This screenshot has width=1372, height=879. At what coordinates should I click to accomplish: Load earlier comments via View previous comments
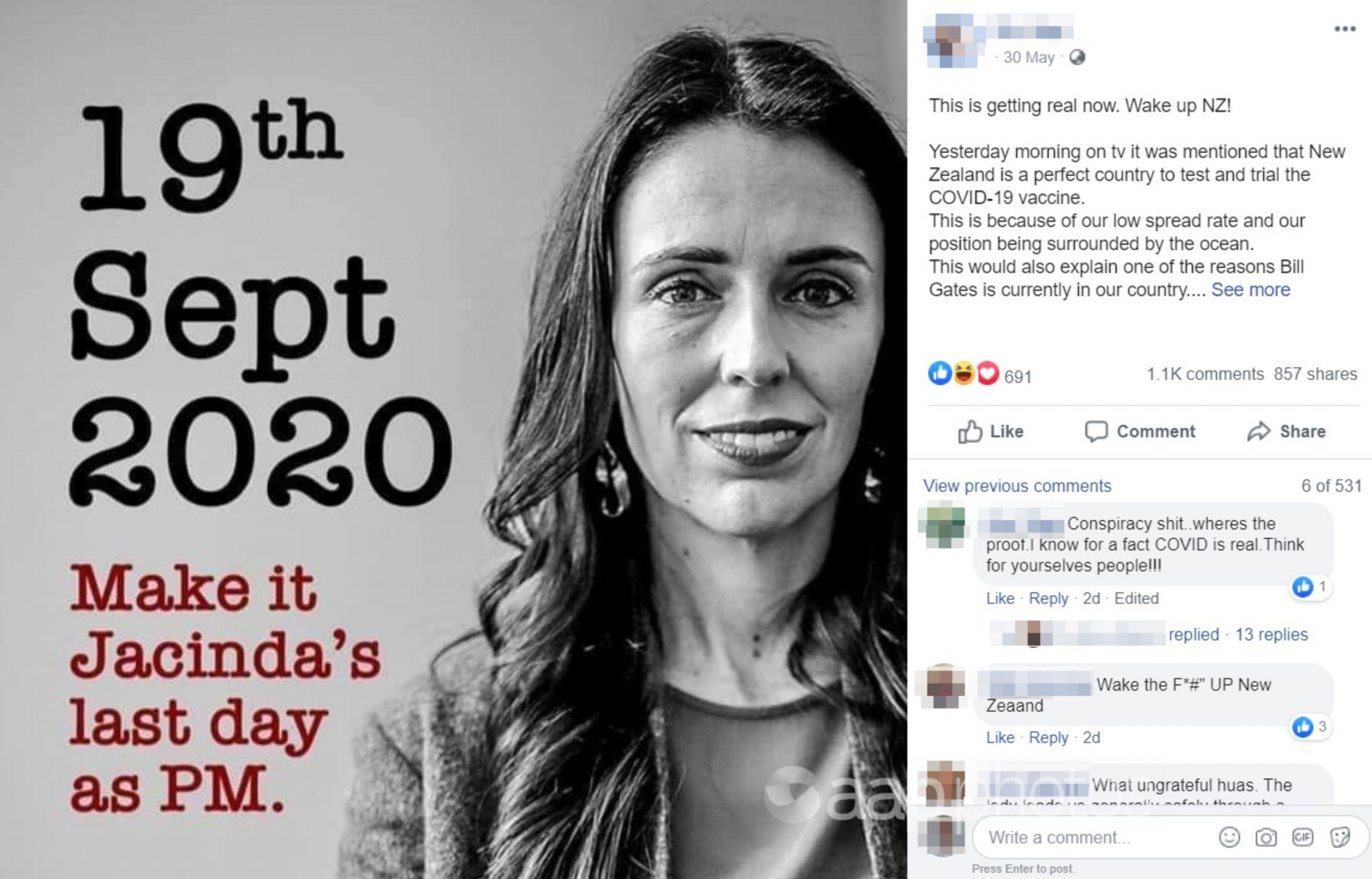[x=1017, y=486]
